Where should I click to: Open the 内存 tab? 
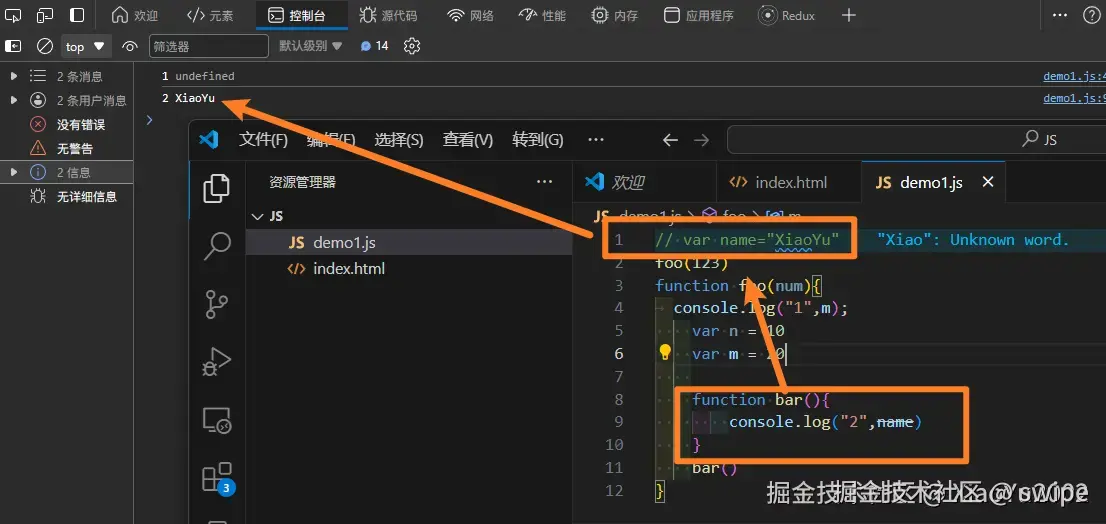click(x=615, y=15)
